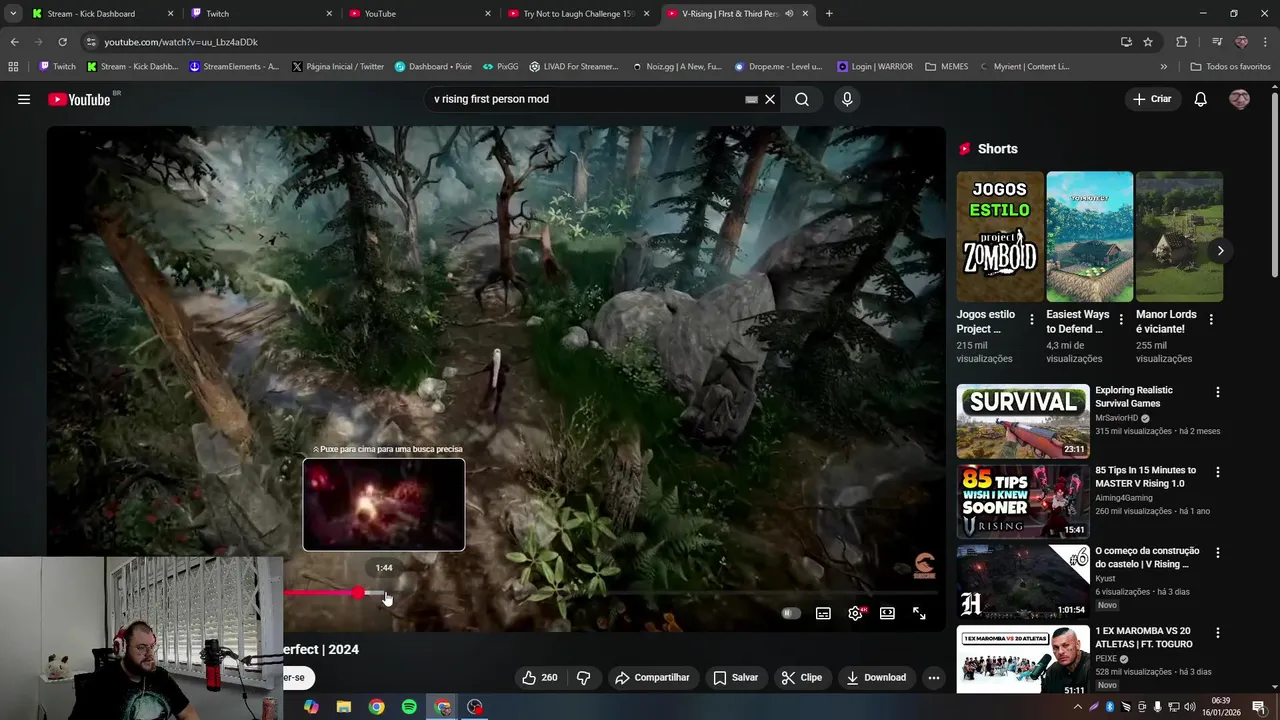
Task: Open the Easiest Ways to Defend short
Action: pos(1089,237)
